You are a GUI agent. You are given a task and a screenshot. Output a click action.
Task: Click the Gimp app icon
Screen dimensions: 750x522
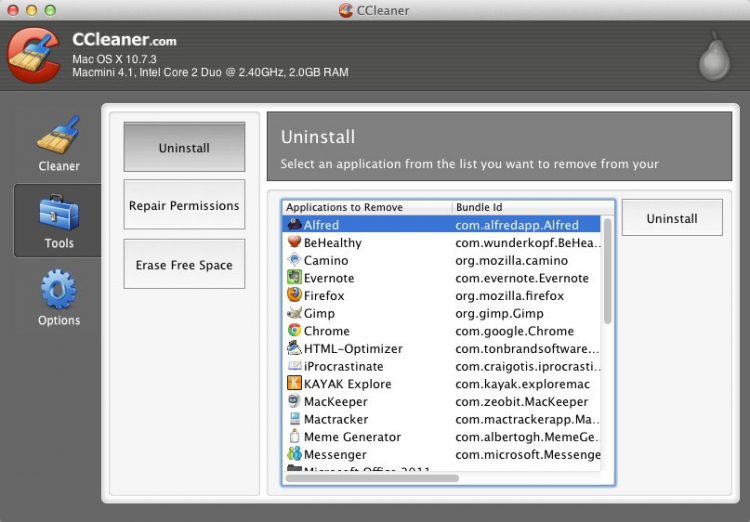(x=294, y=314)
